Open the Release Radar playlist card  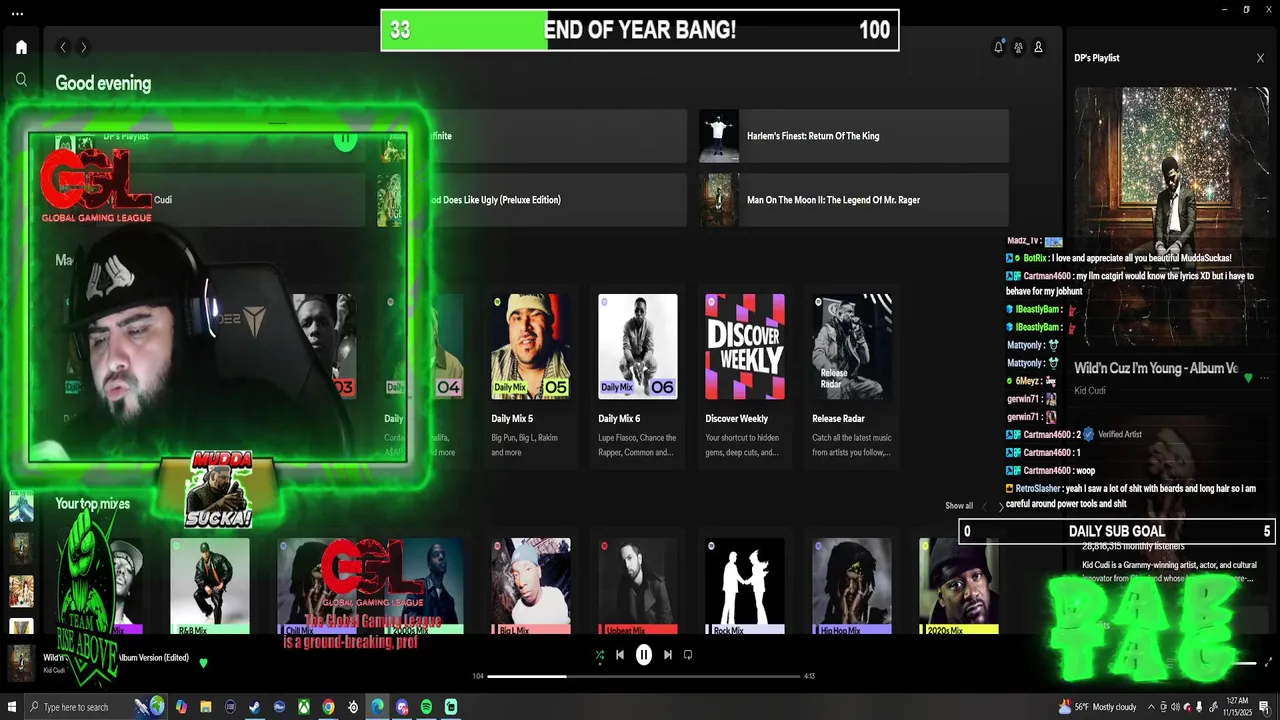pos(852,378)
